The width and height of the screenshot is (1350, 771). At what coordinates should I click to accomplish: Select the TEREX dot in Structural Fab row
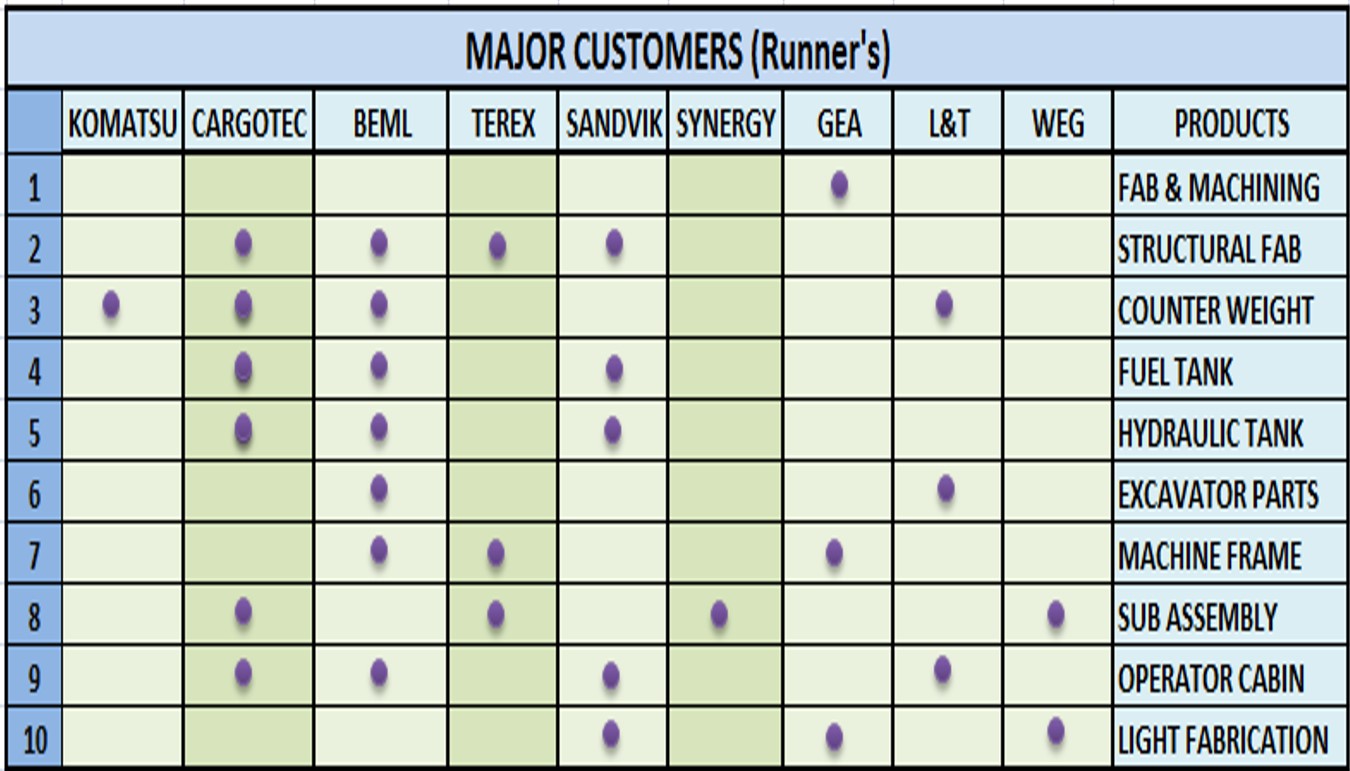pos(497,246)
